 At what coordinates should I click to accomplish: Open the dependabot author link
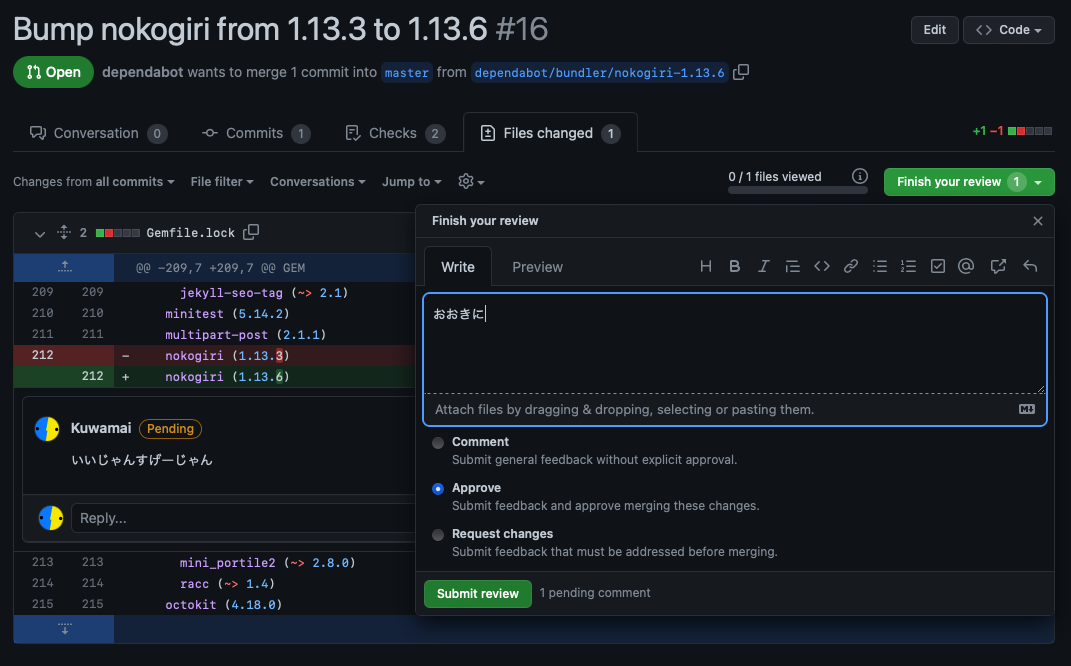tap(143, 72)
